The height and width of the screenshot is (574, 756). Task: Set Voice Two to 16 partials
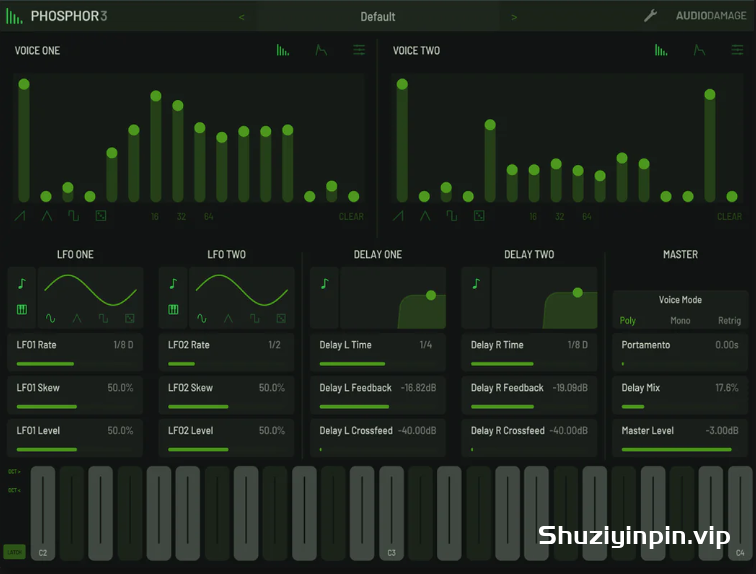click(x=533, y=217)
